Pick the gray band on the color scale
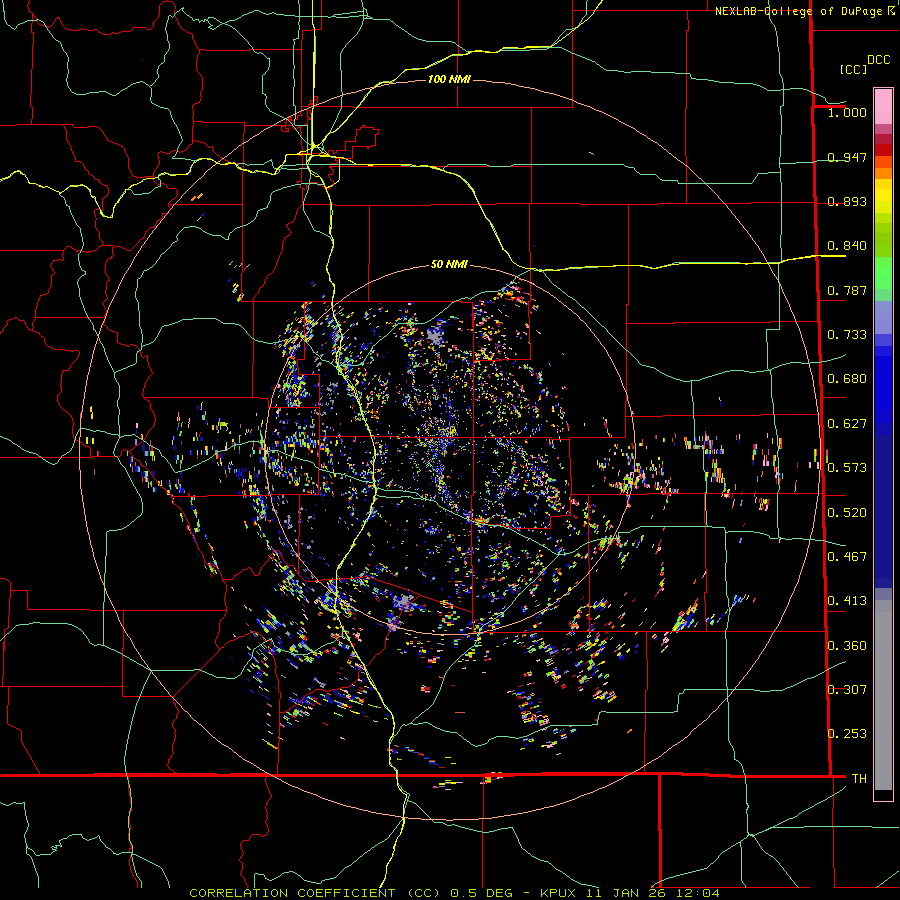The image size is (900, 900). coord(883,695)
